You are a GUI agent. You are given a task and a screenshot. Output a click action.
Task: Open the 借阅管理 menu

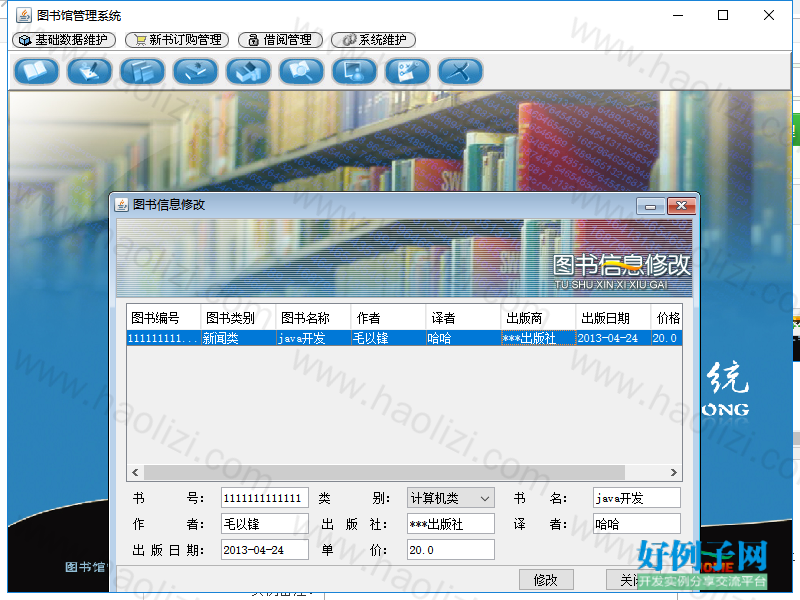coord(281,40)
